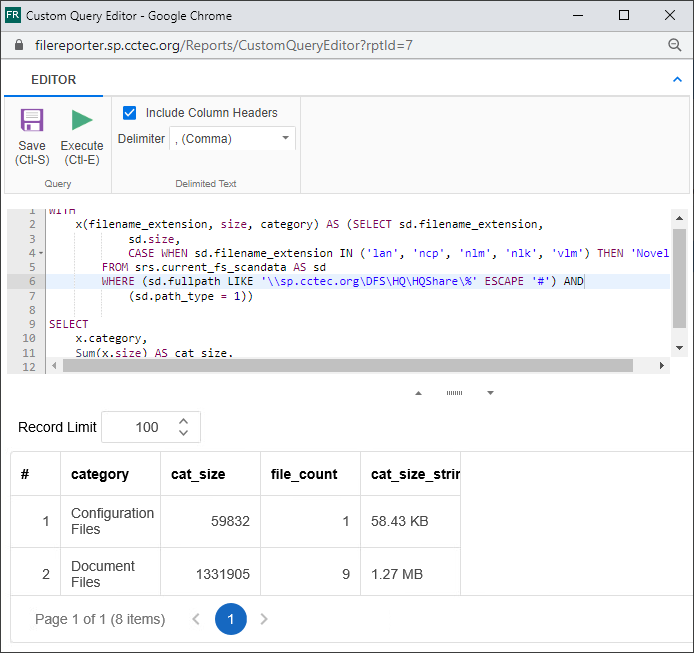This screenshot has width=694, height=653.
Task: Uncheck Include Column Headers checkbox
Action: pyautogui.click(x=129, y=113)
